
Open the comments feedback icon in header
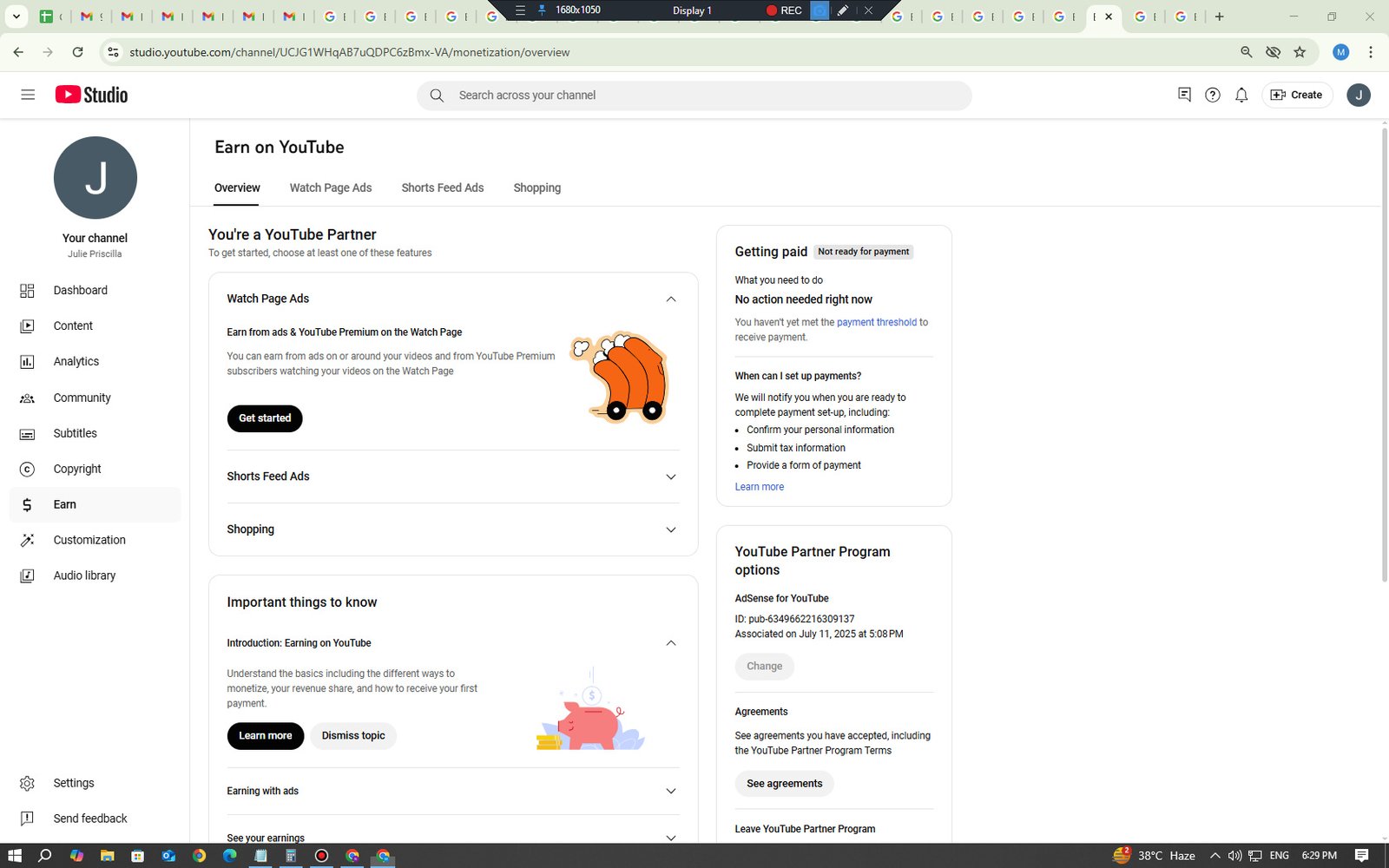[1184, 95]
